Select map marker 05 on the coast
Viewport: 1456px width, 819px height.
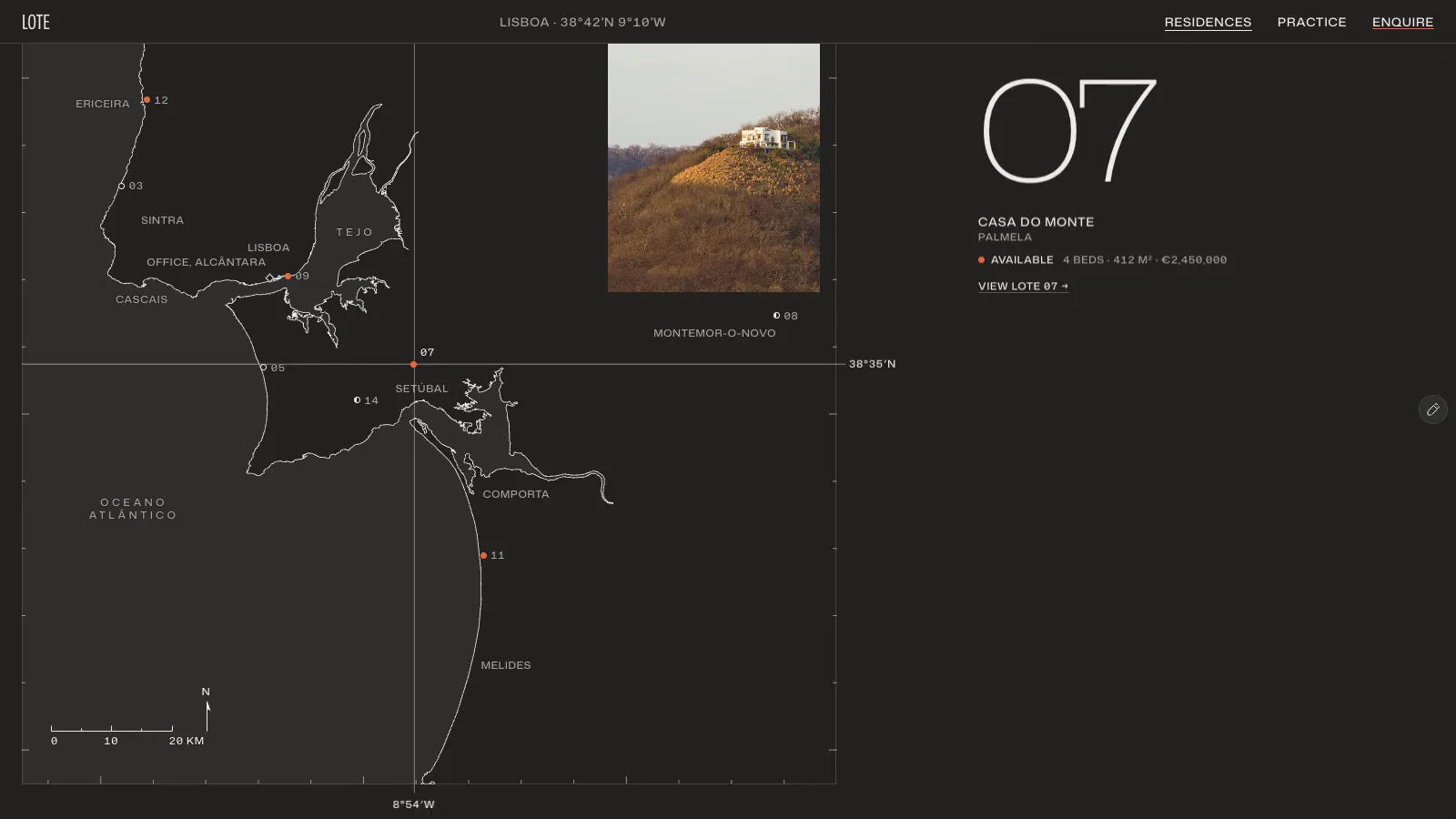[263, 368]
